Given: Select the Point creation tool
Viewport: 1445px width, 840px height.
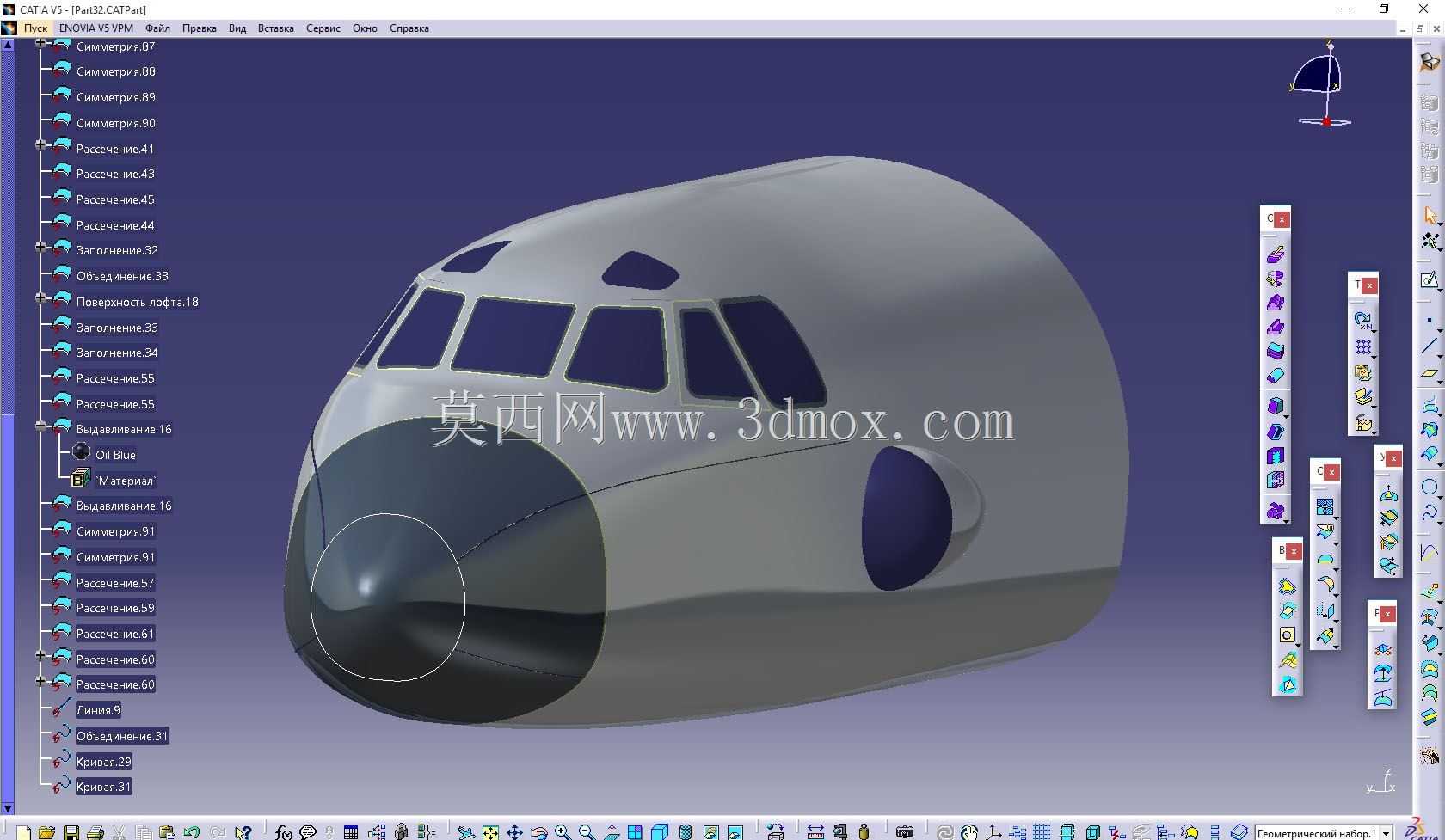Looking at the screenshot, I should click(1429, 320).
